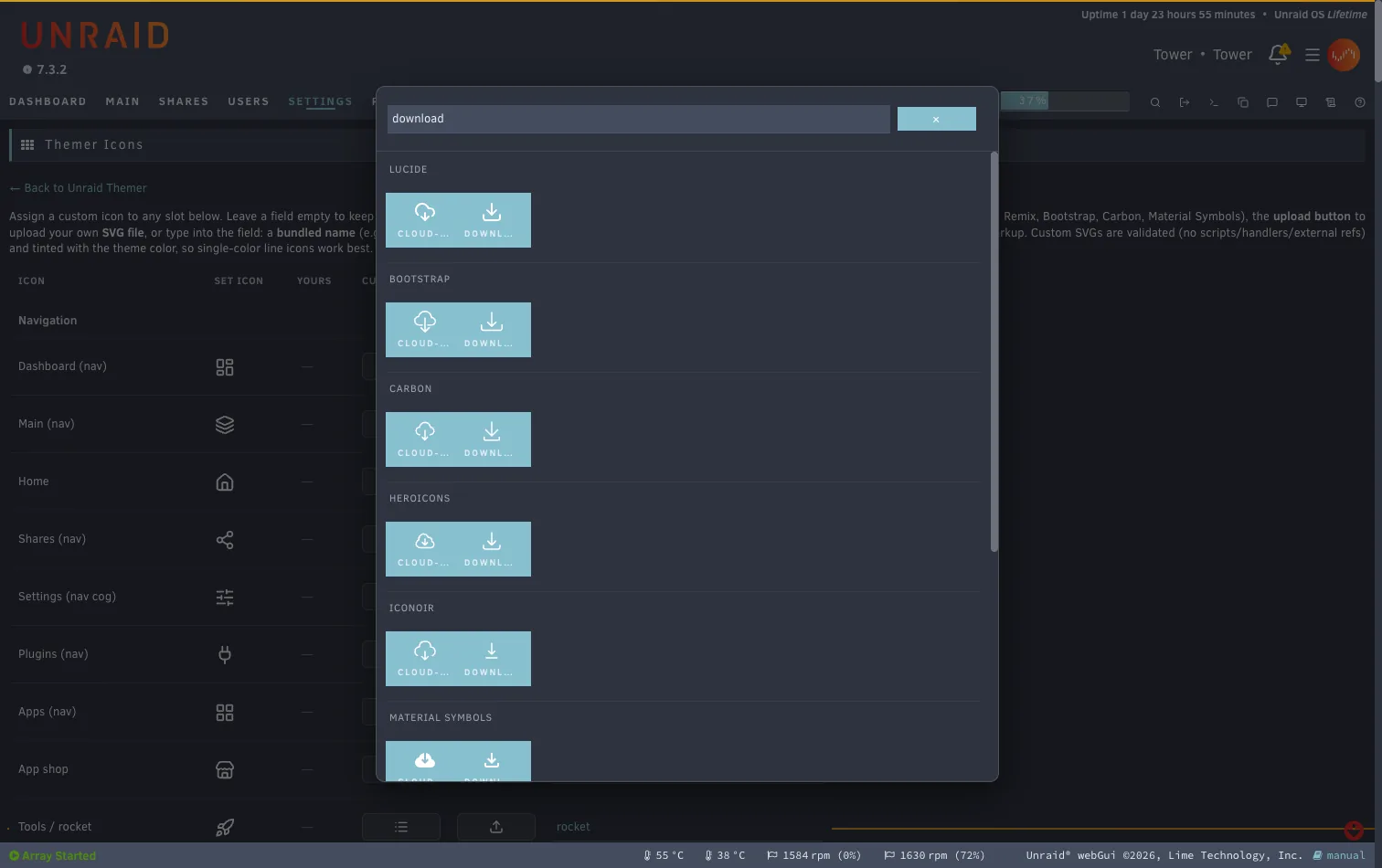
Task: Click the feedback speech-bubble icon
Action: [x=1272, y=102]
